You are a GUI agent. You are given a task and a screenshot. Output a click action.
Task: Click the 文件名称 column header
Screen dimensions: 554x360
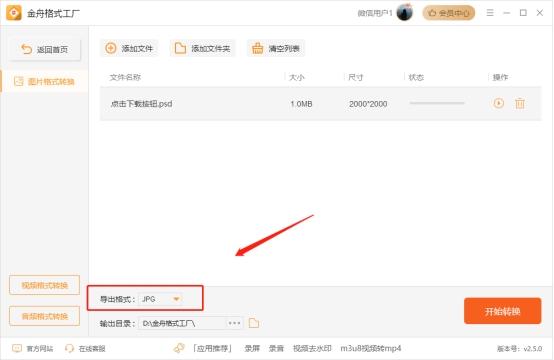[x=125, y=77]
